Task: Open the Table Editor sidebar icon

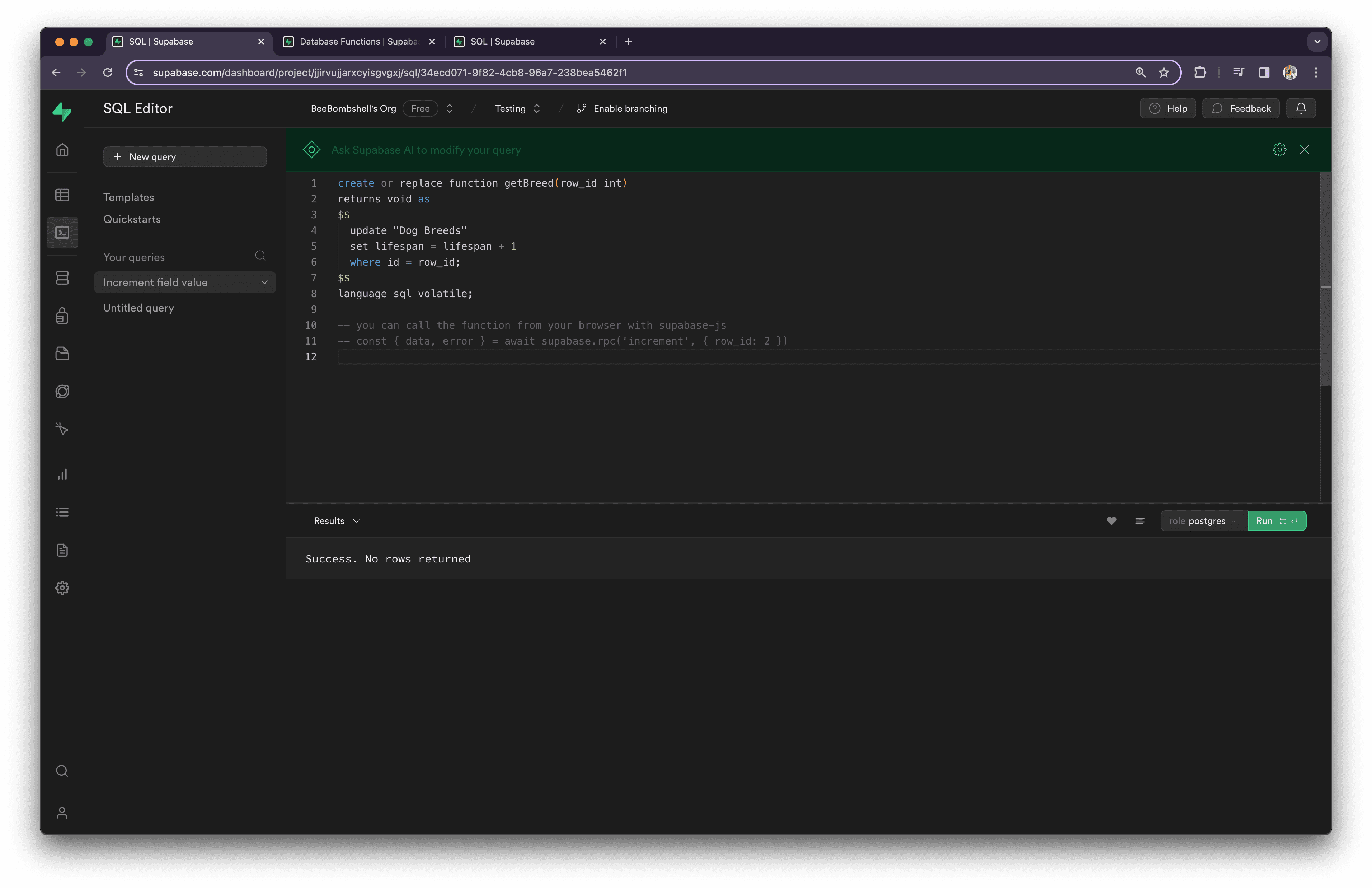Action: tap(62, 195)
